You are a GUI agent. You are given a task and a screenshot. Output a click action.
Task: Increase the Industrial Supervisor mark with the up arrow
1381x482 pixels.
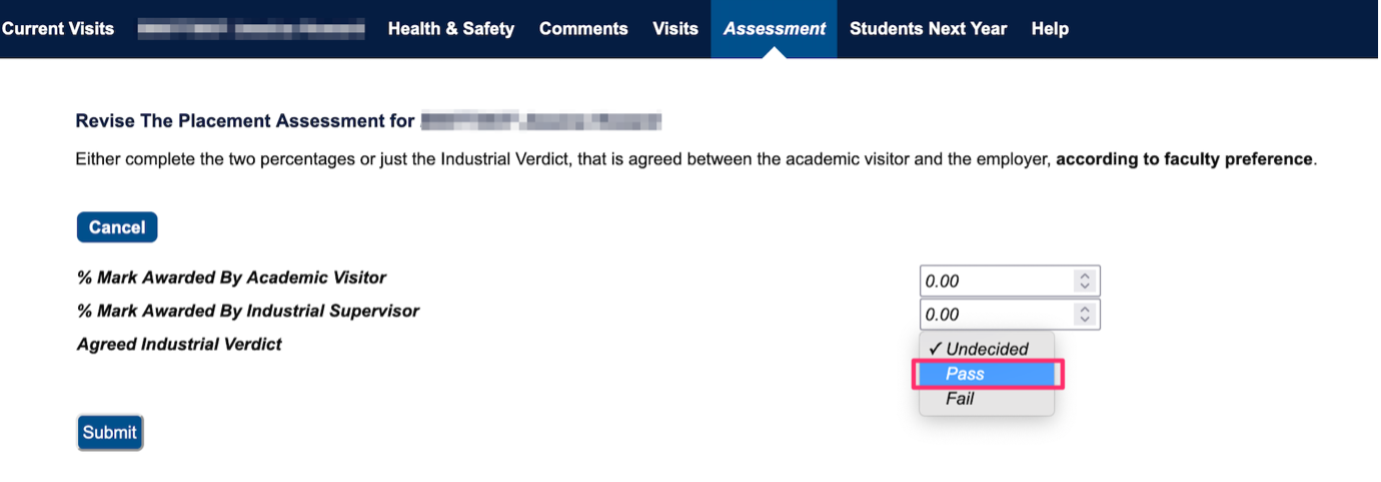[x=1085, y=309]
